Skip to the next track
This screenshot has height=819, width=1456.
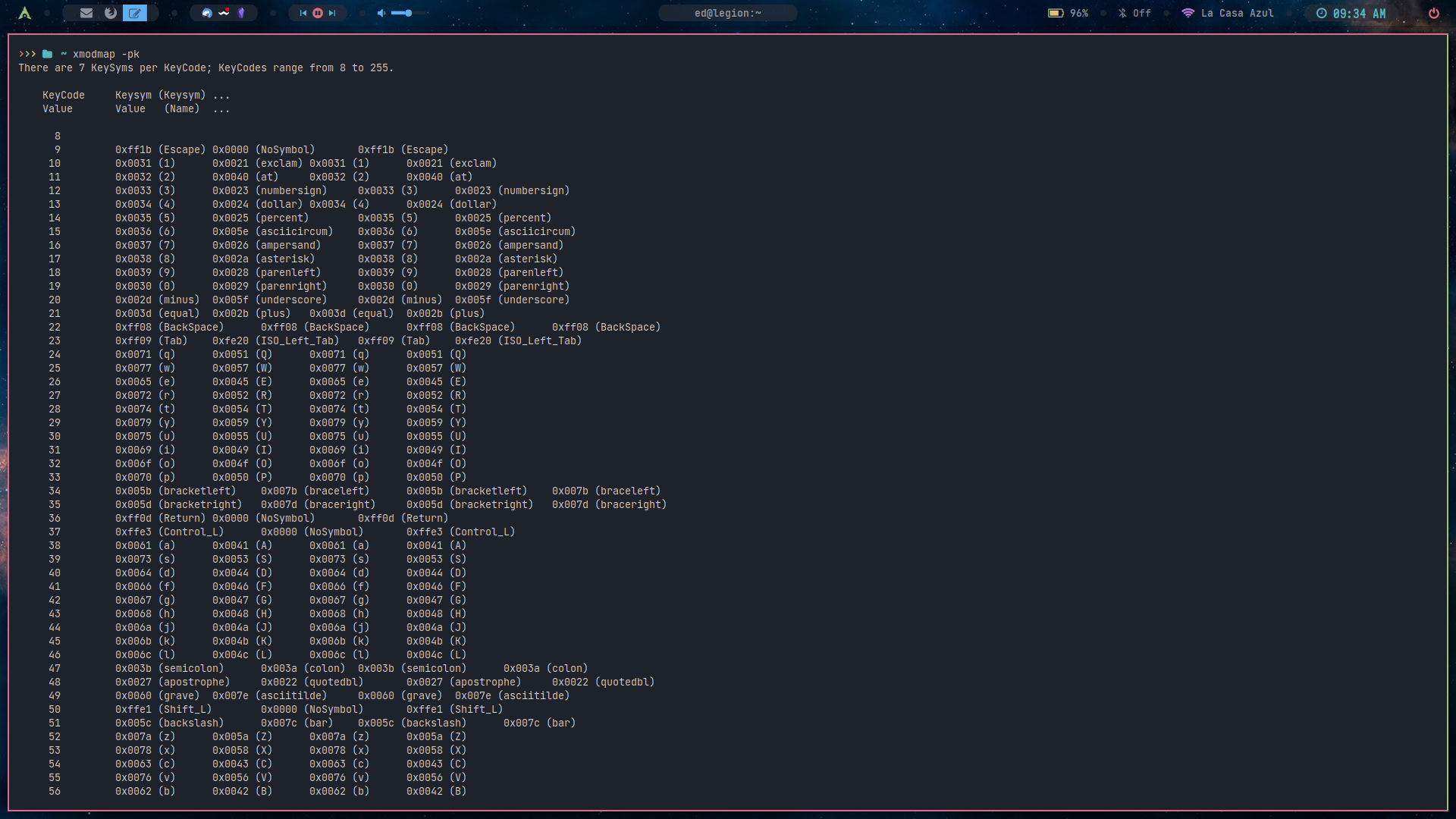point(332,13)
